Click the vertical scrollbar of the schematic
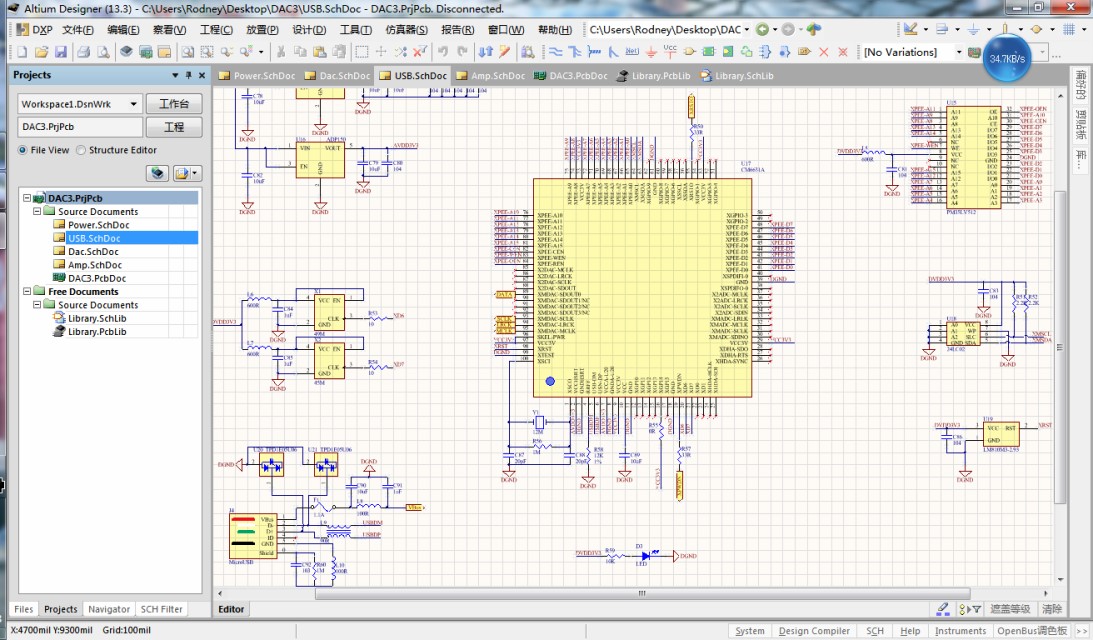Screen dimensions: 1093x640 click(x=1060, y=346)
